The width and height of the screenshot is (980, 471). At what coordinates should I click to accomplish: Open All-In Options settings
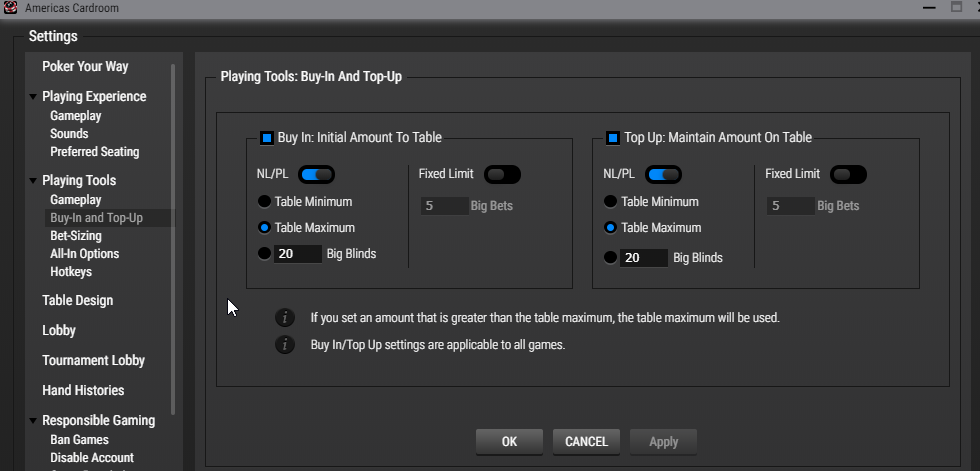coord(84,254)
